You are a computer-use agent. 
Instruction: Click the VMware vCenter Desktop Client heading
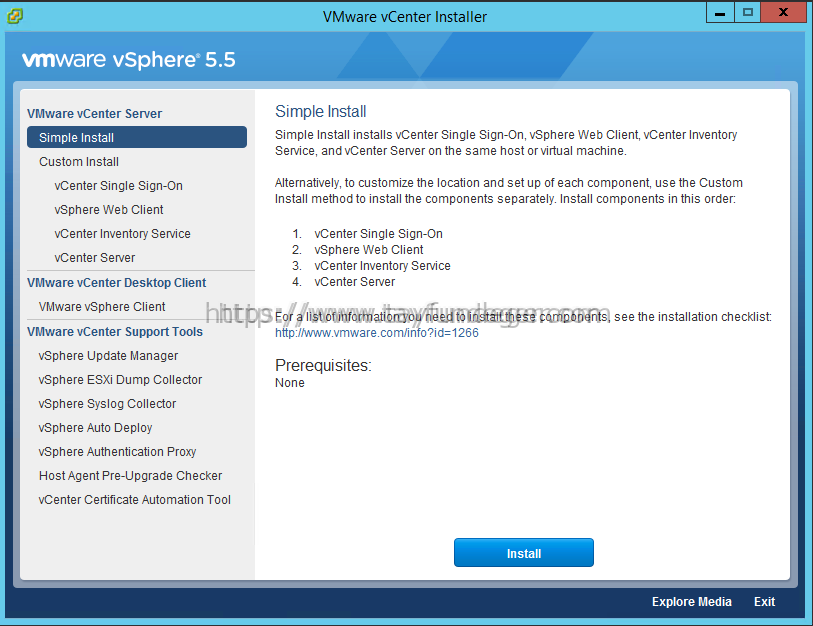click(117, 283)
